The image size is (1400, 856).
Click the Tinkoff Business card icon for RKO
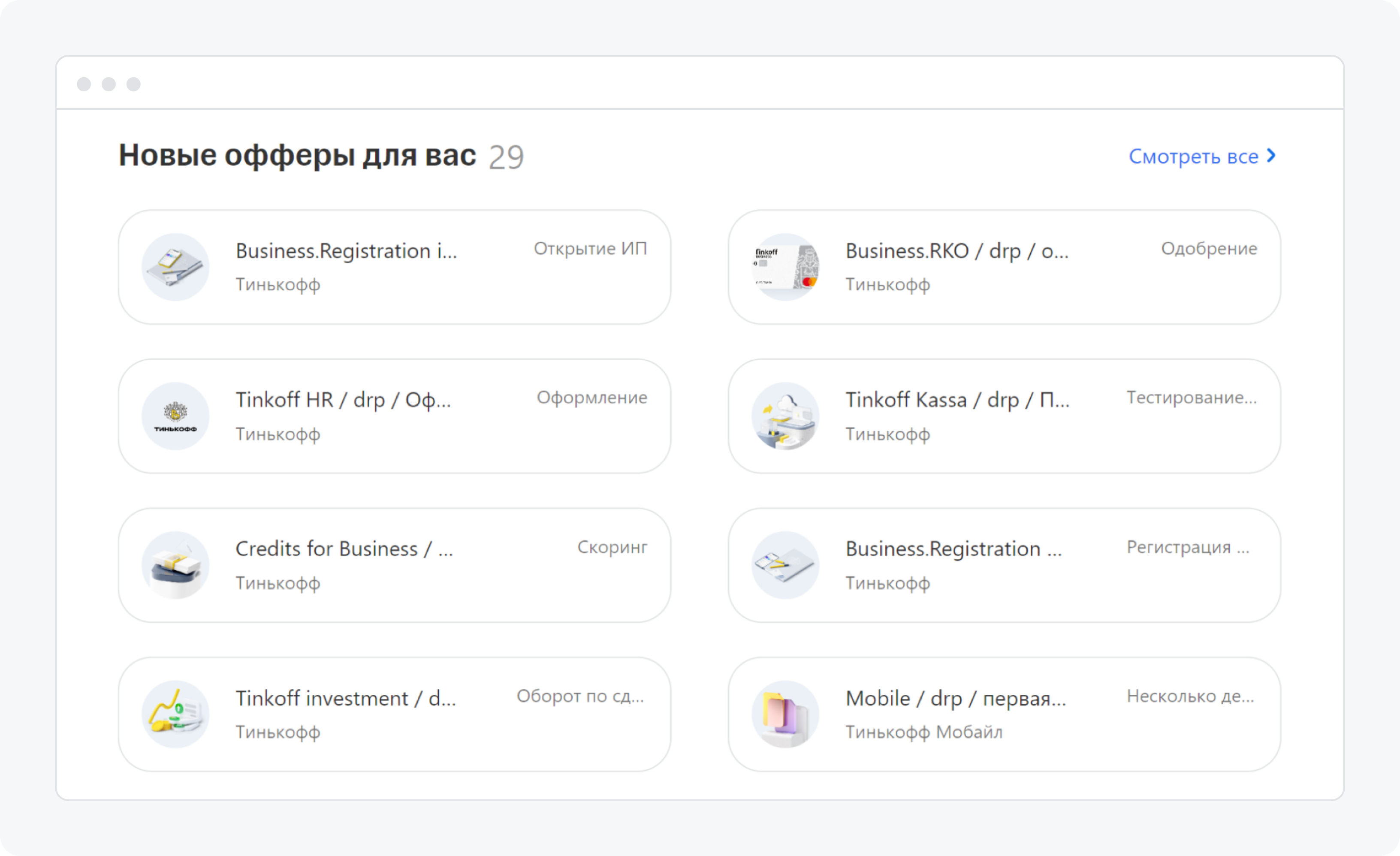[785, 267]
